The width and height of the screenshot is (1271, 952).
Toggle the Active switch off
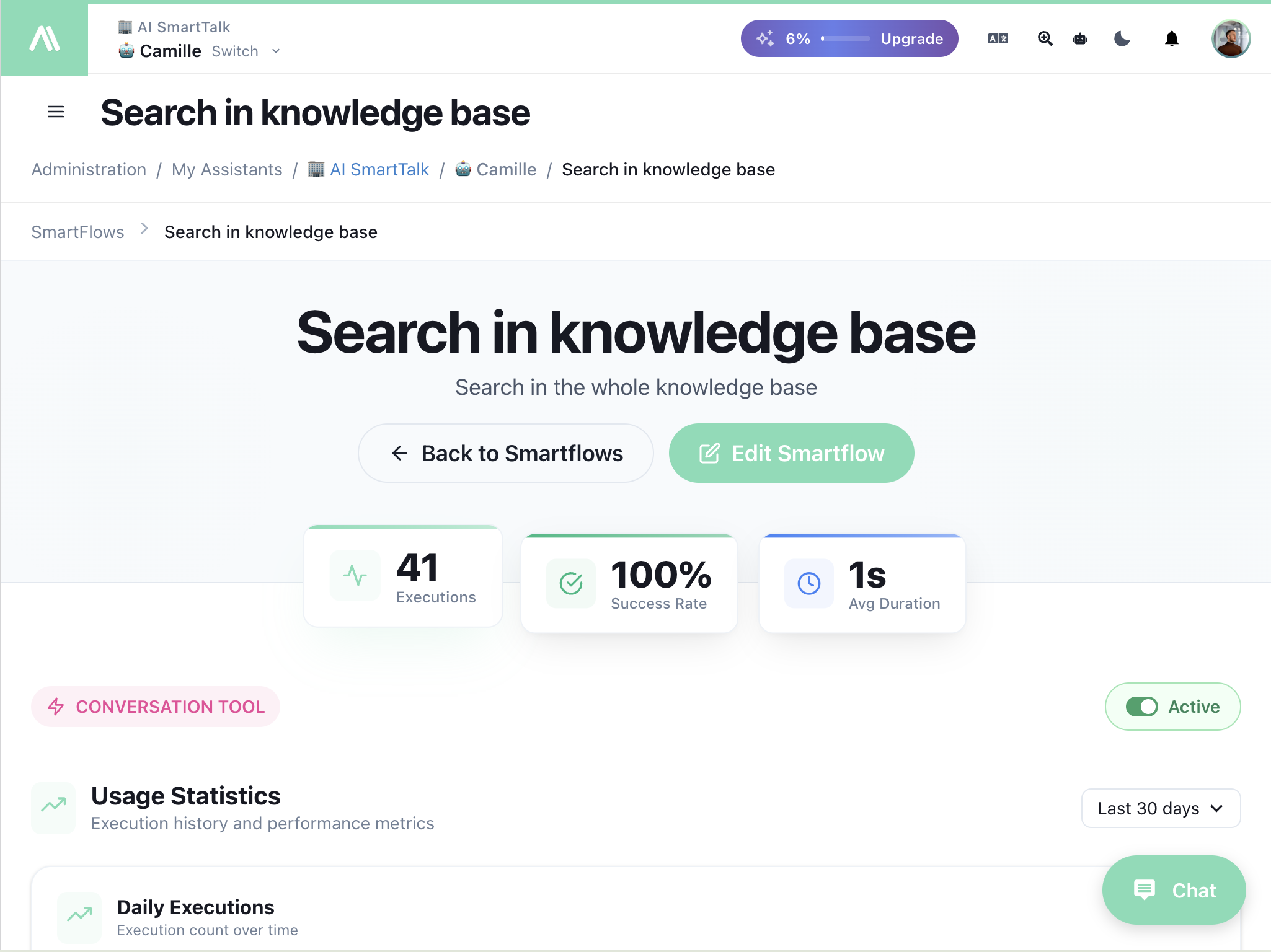pyautogui.click(x=1144, y=707)
